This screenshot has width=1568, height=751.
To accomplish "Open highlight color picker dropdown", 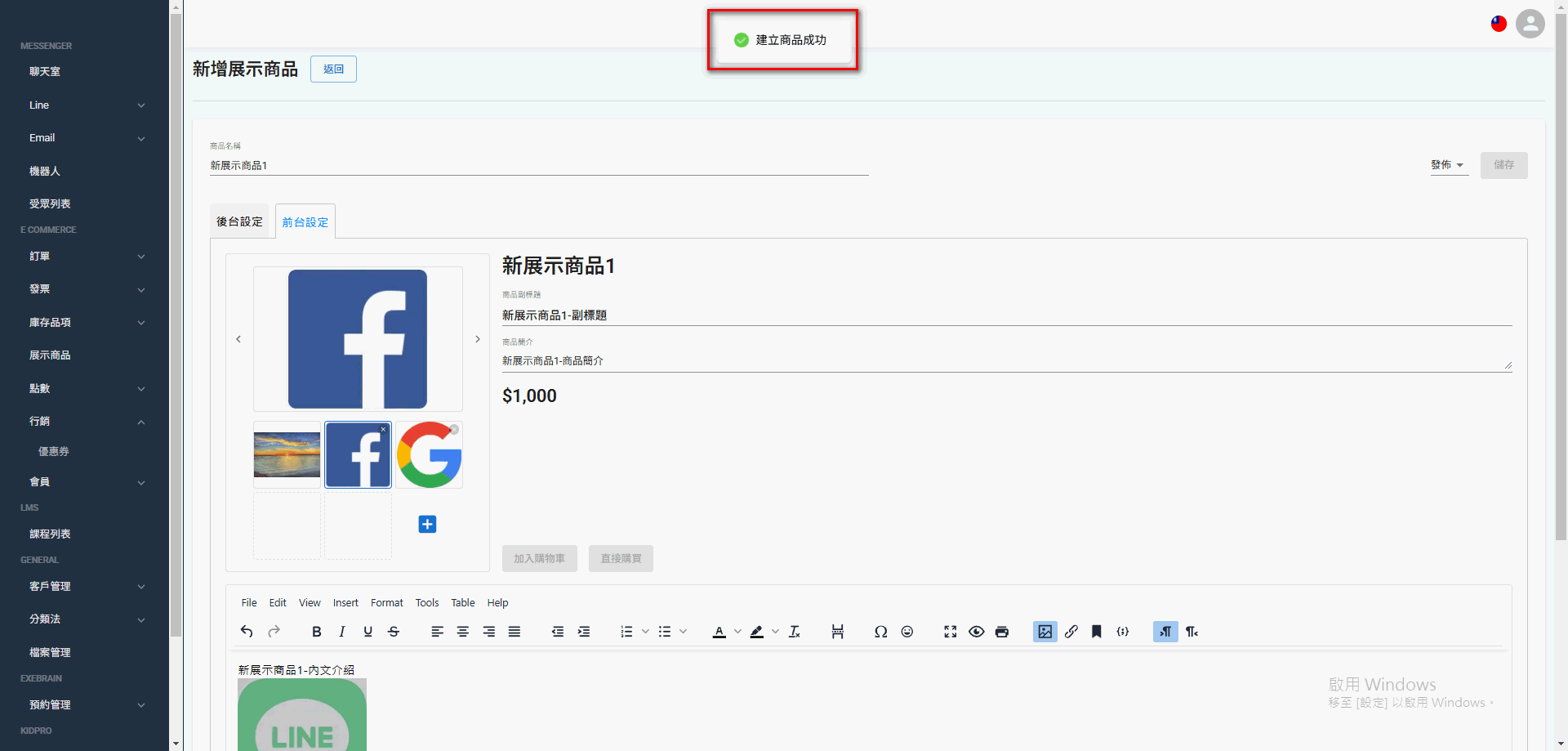I will pos(775,632).
